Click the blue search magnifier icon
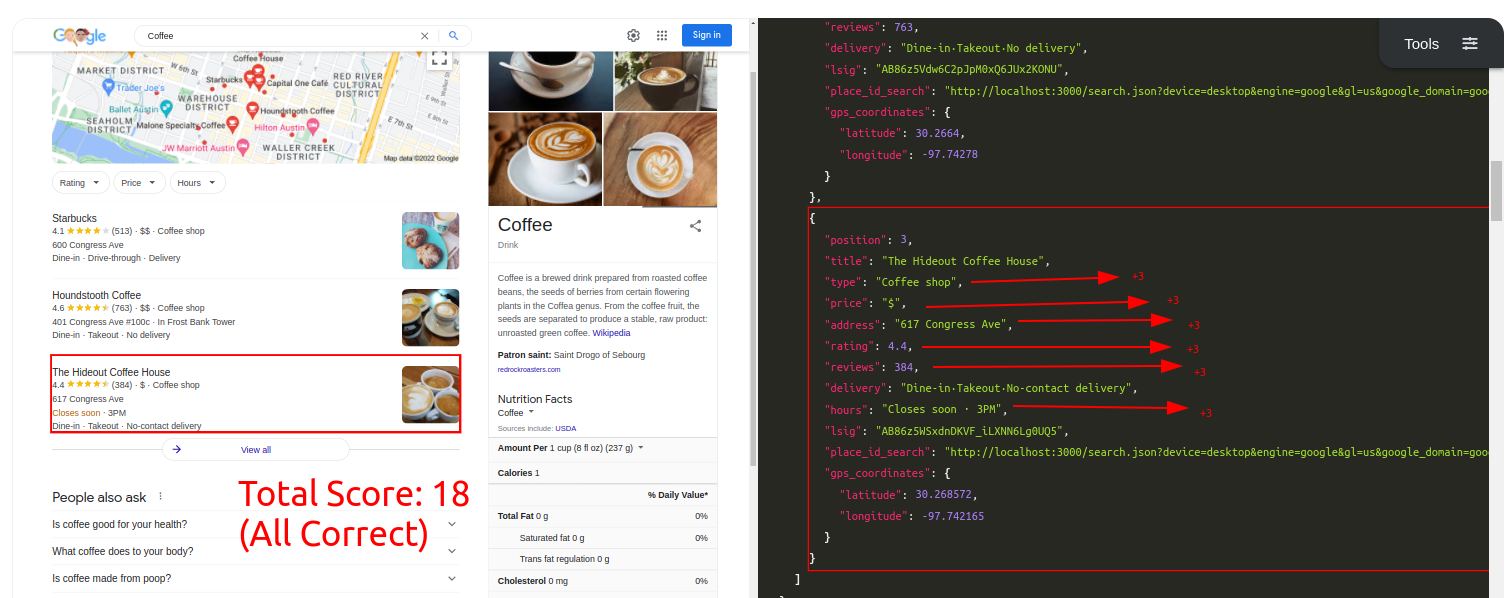The height and width of the screenshot is (598, 1512). click(453, 35)
